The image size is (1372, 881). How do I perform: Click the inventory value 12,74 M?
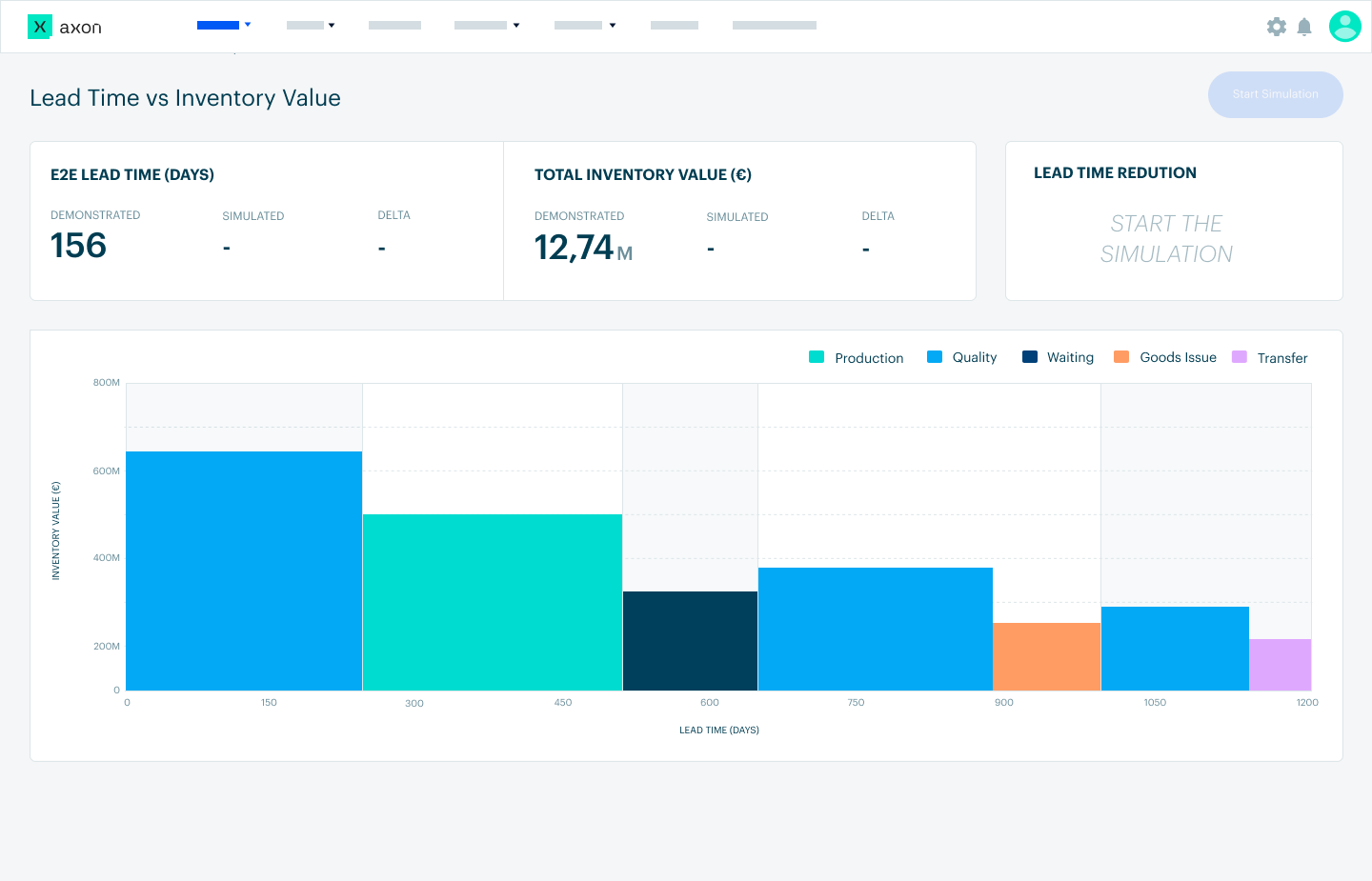(583, 248)
